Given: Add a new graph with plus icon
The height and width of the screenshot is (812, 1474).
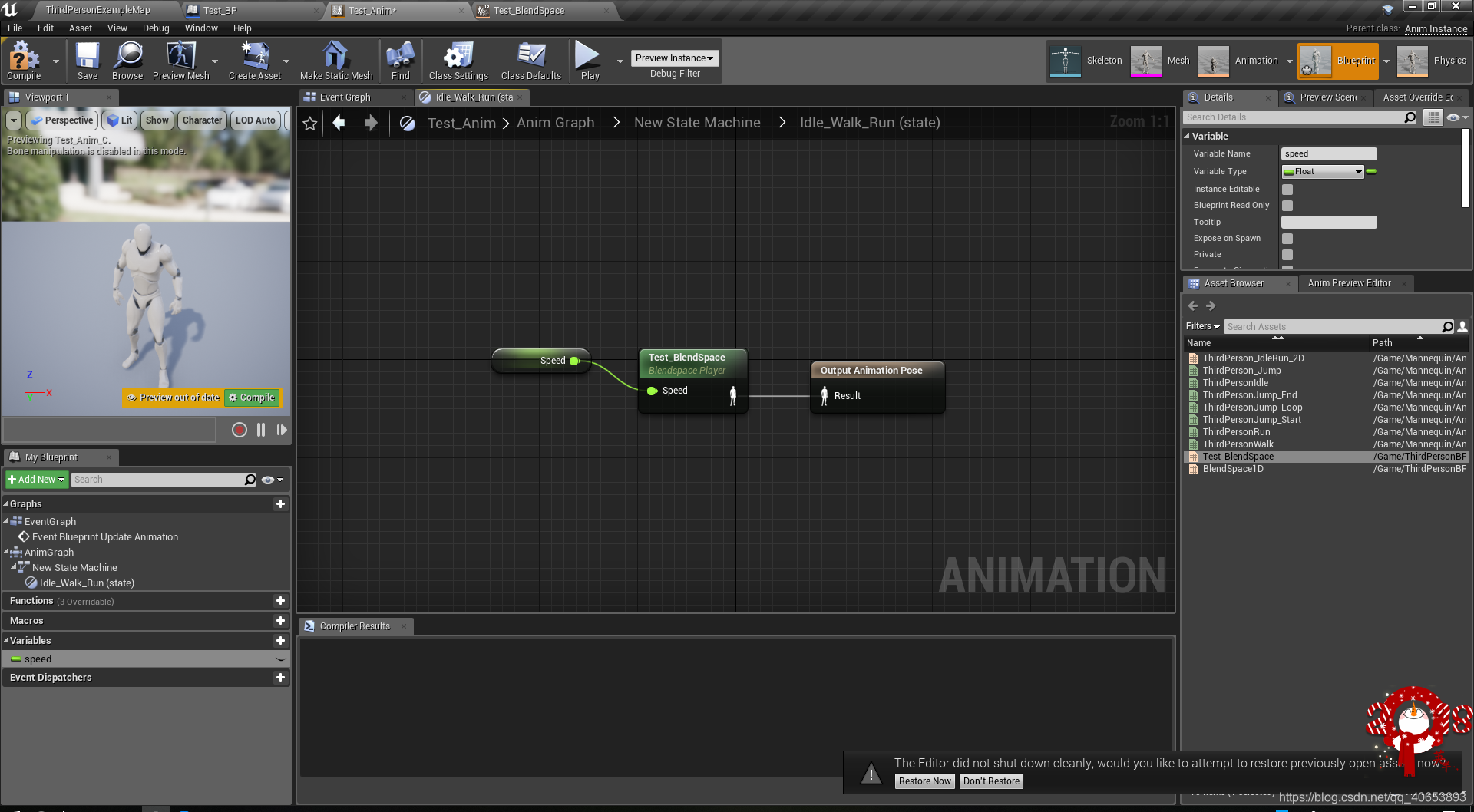Looking at the screenshot, I should [x=280, y=504].
